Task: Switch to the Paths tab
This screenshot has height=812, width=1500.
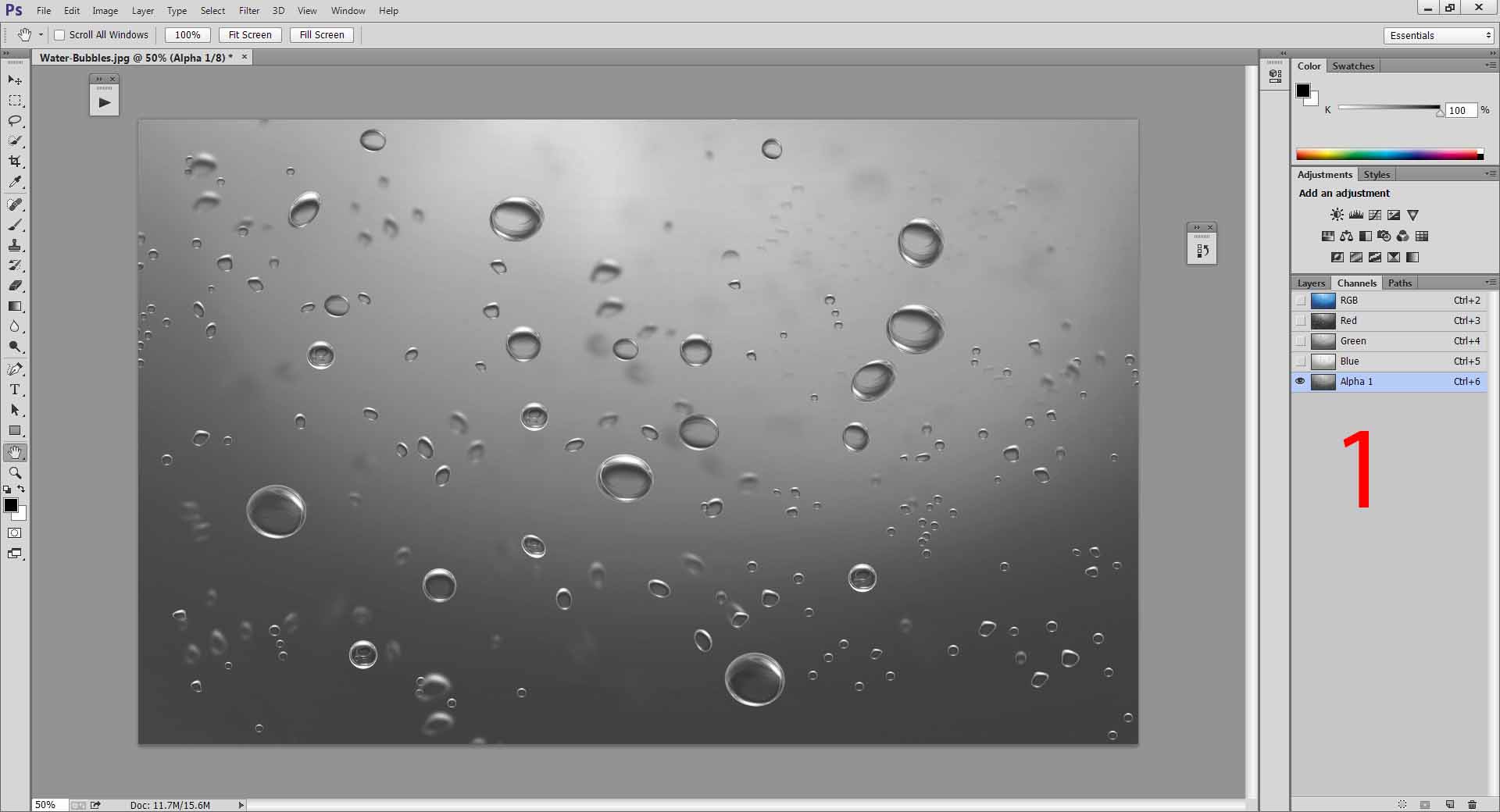Action: [1400, 283]
